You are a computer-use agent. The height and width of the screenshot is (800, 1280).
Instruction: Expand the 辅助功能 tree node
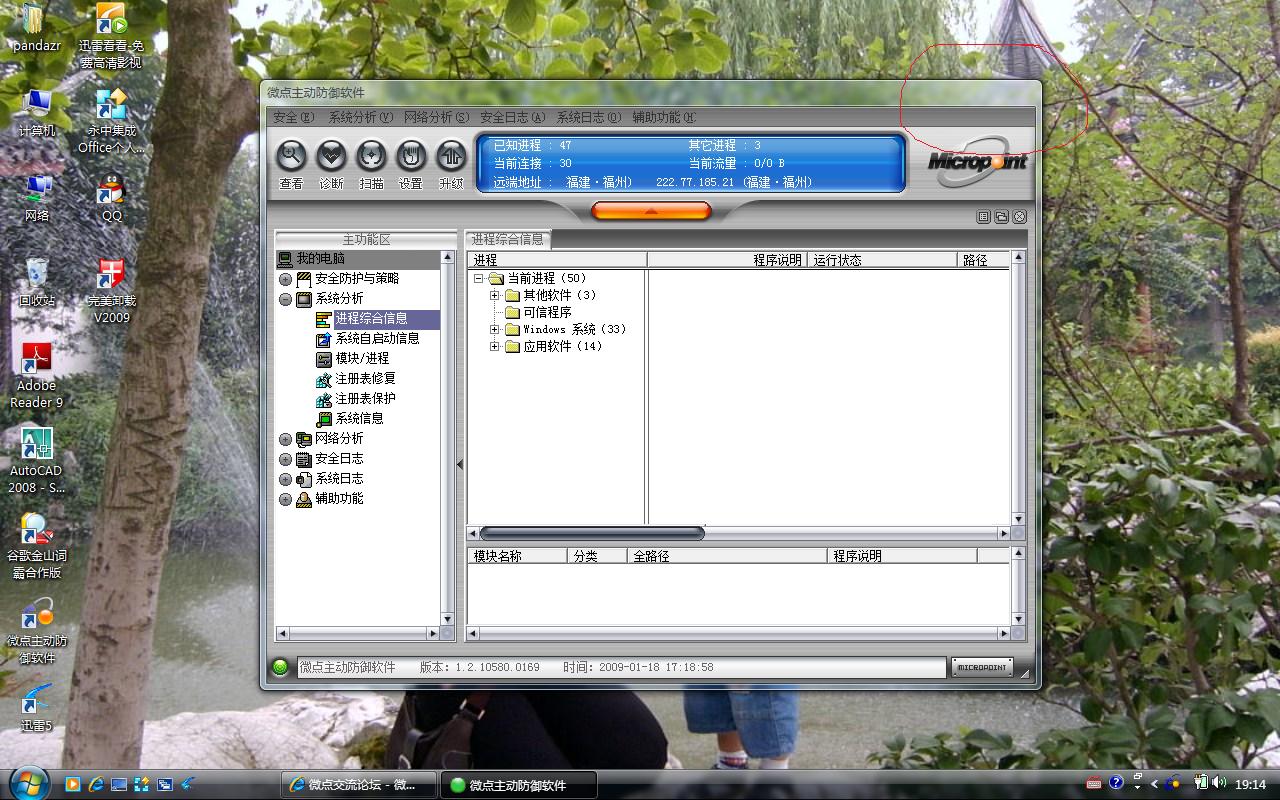pyautogui.click(x=286, y=499)
